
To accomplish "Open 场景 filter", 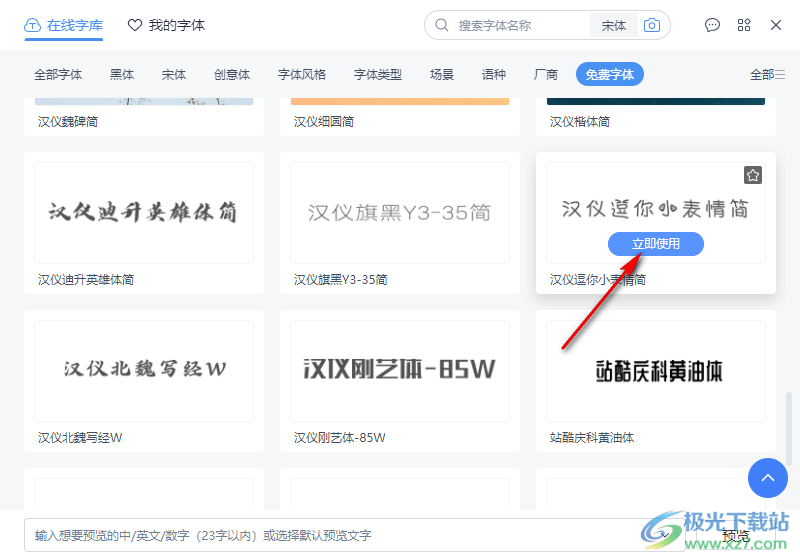I will pyautogui.click(x=442, y=74).
